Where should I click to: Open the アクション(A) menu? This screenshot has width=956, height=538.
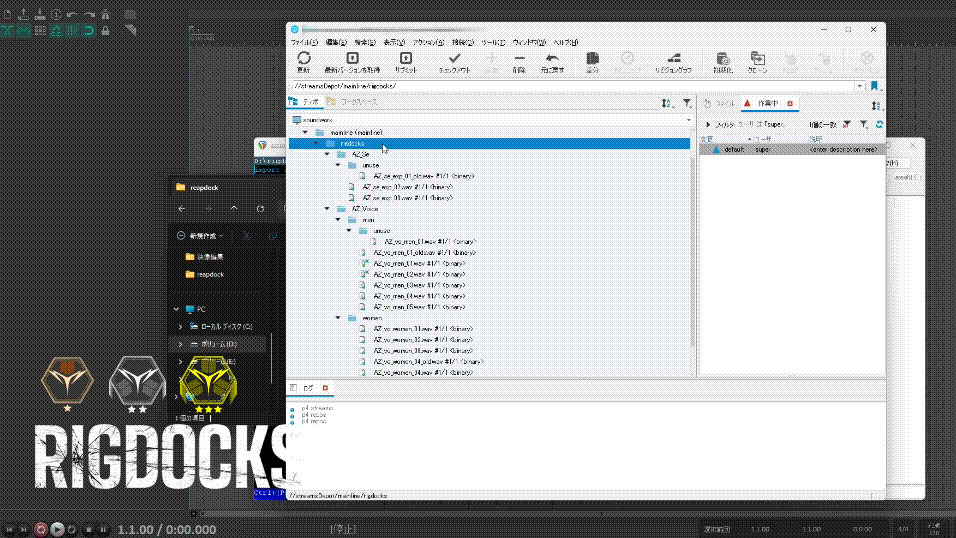click(x=429, y=42)
